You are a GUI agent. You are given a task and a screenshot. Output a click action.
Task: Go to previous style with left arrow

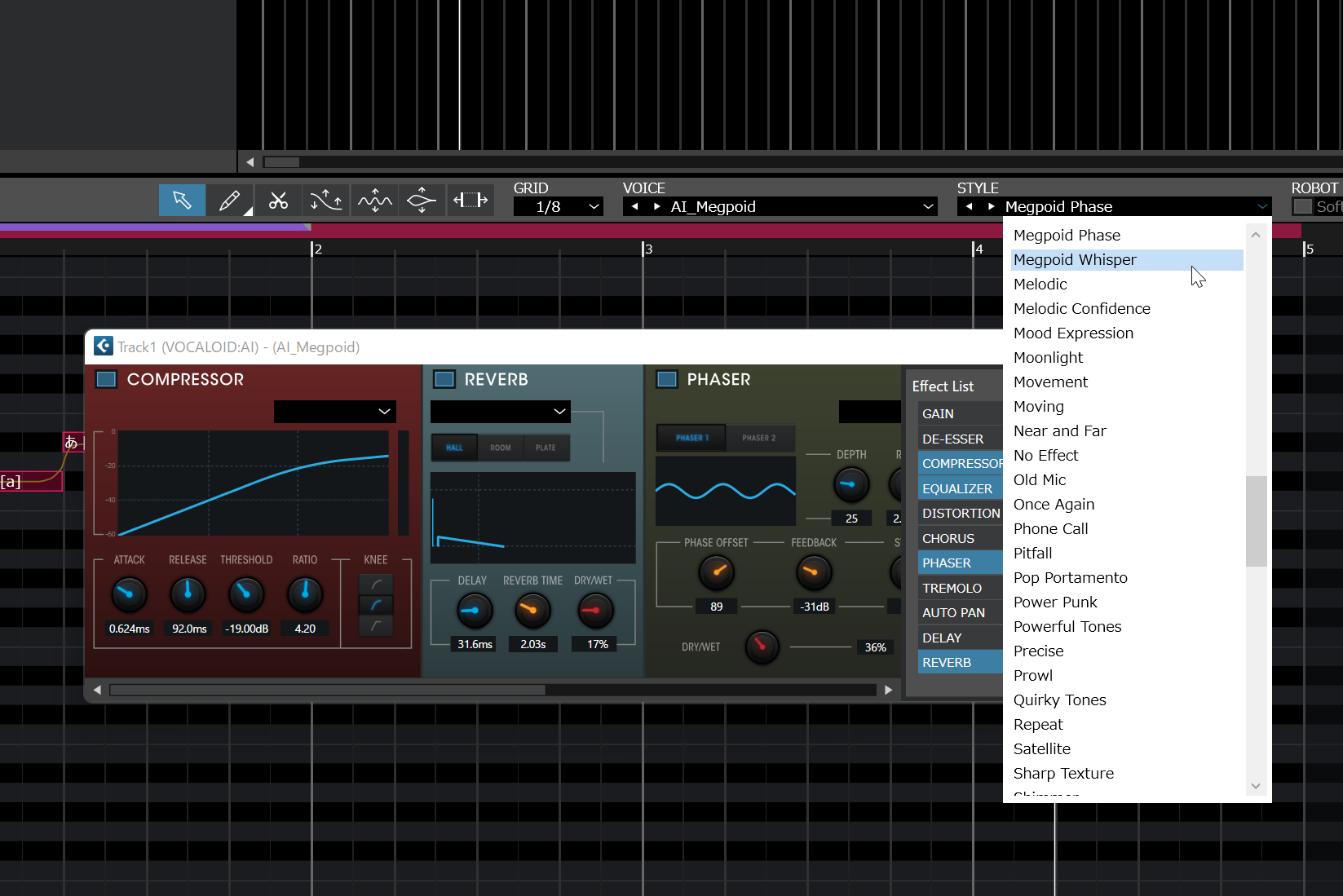pyautogui.click(x=969, y=206)
